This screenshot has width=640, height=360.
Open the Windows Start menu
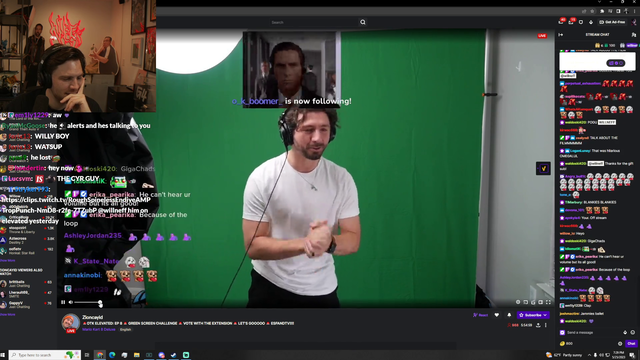(3, 355)
